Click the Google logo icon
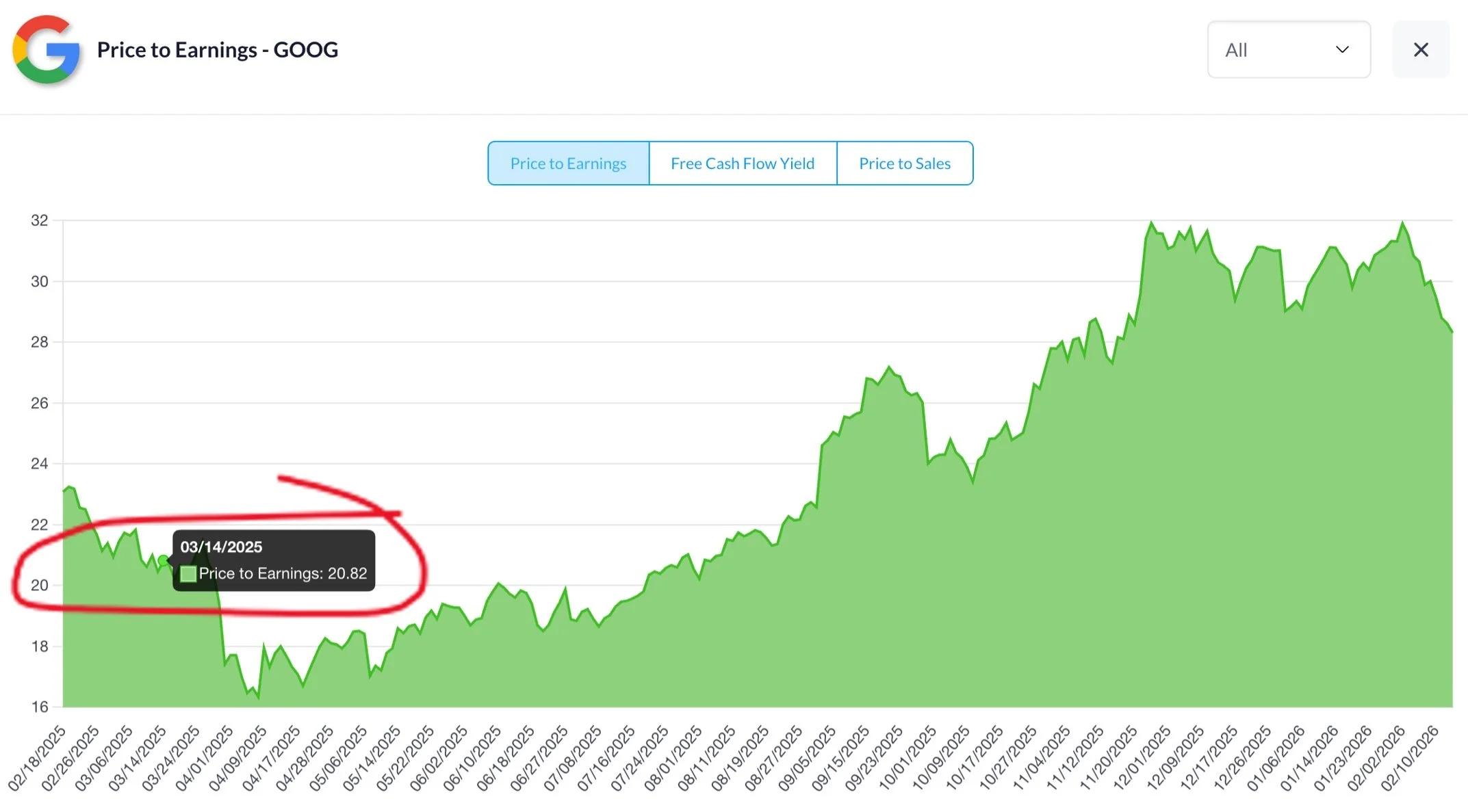The height and width of the screenshot is (812, 1468). [x=47, y=49]
